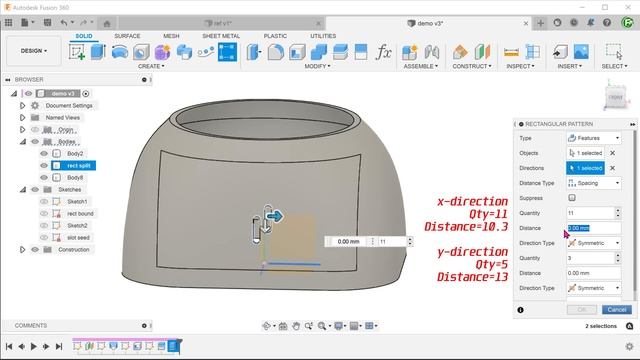Switch to the SURFACE tab
The height and width of the screenshot is (360, 640).
pos(127,36)
